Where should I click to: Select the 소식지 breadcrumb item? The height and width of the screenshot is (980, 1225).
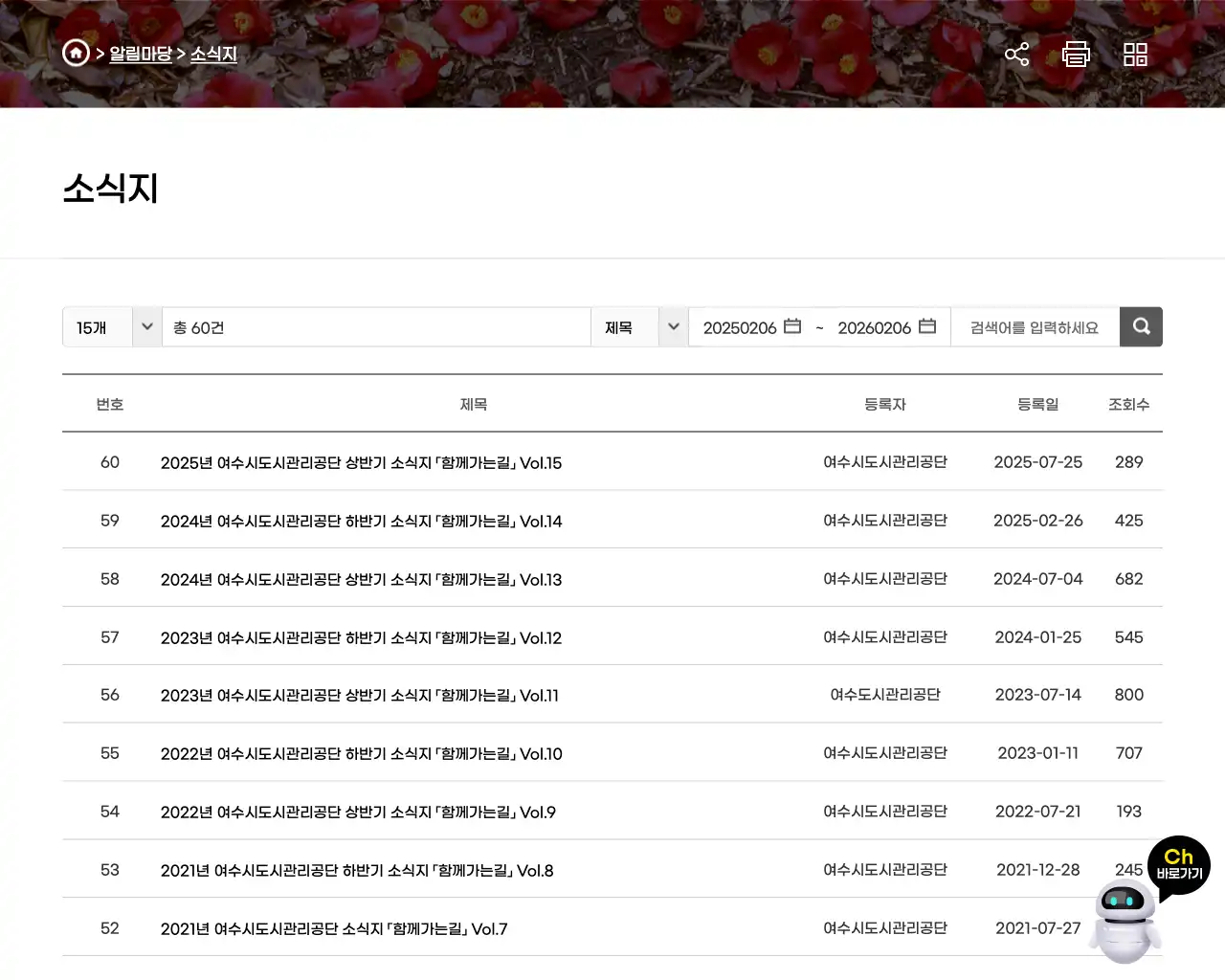[x=214, y=54]
